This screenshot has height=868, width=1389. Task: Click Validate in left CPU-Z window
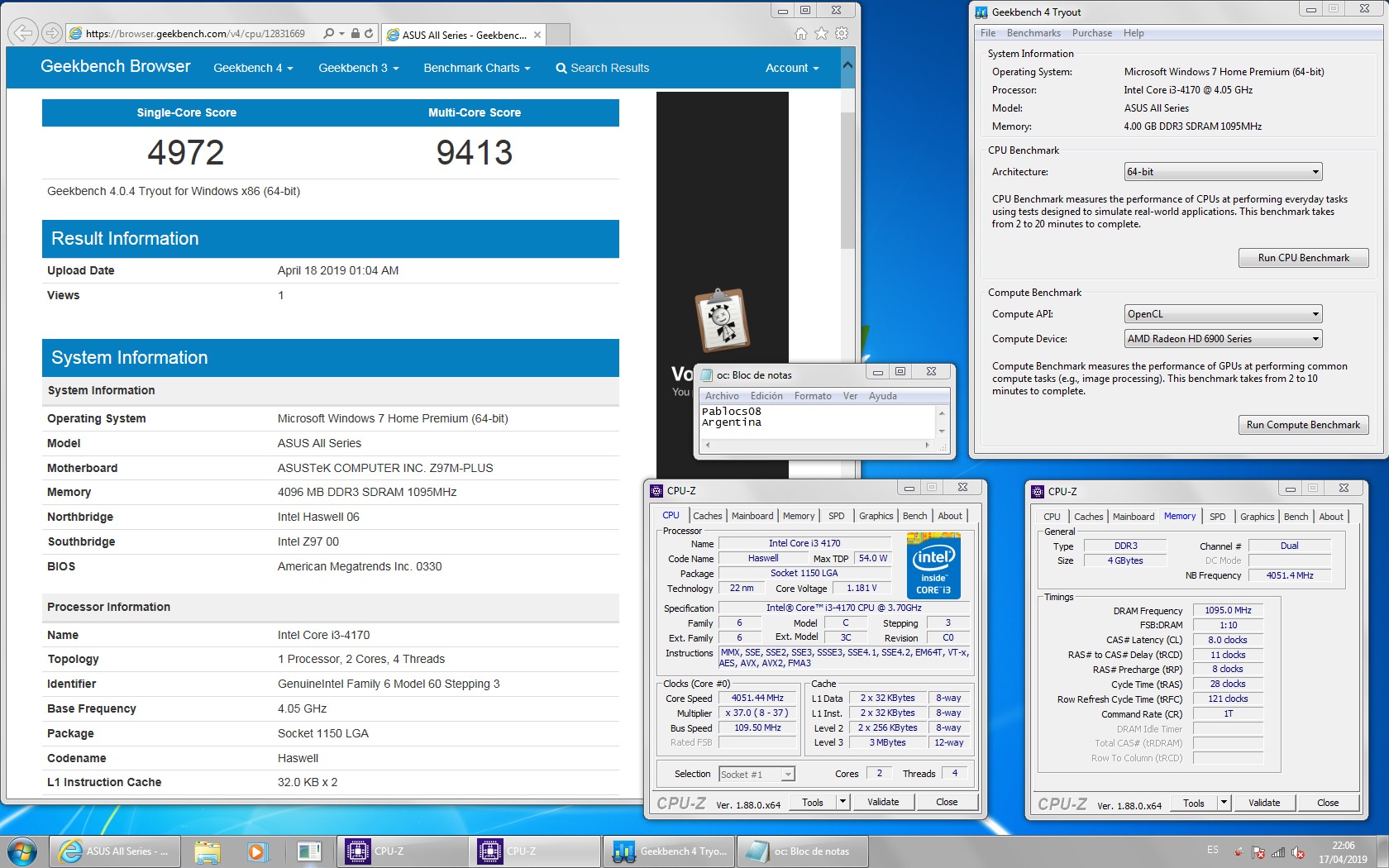pyautogui.click(x=883, y=802)
